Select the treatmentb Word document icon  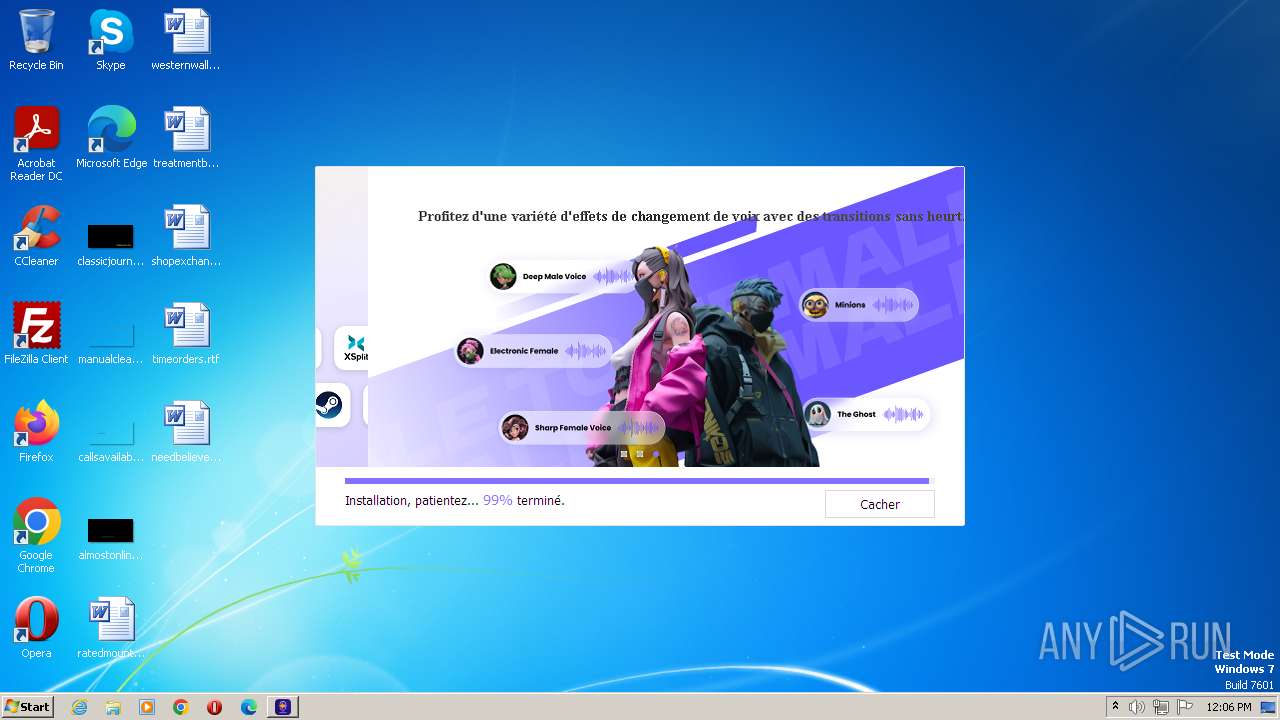tap(186, 138)
